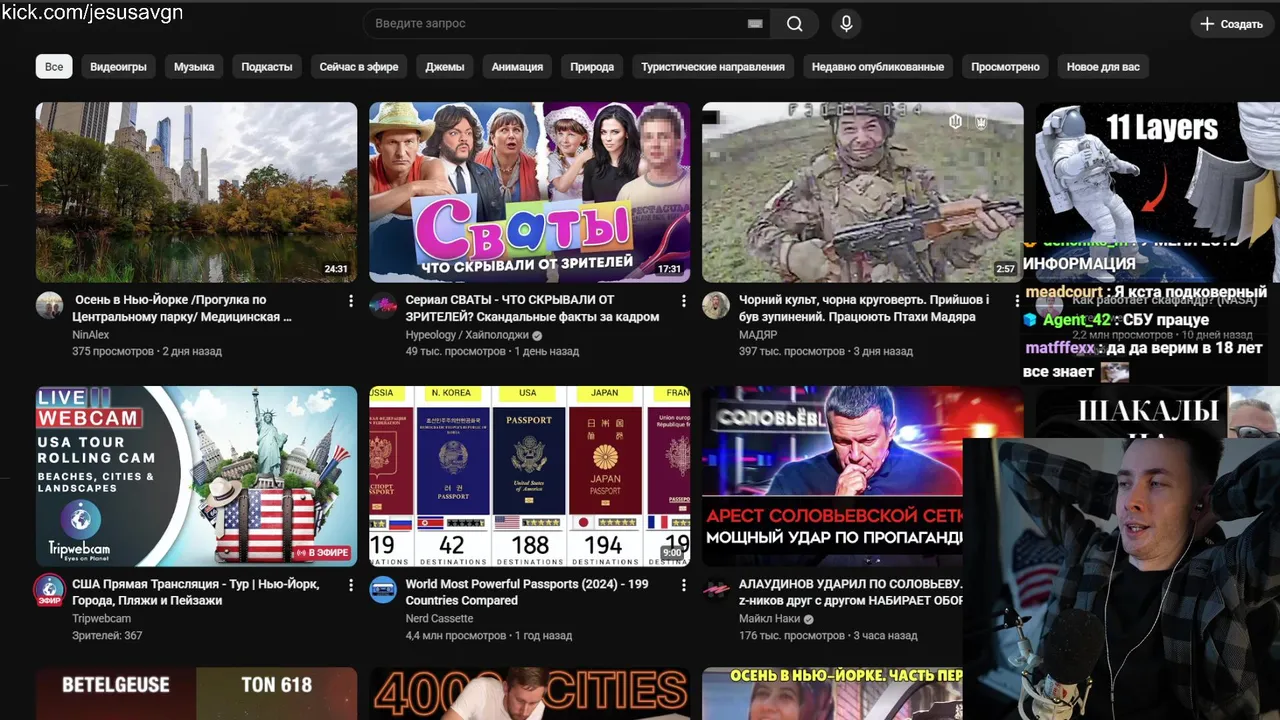Click the Hypeology channel avatar
Image resolution: width=1280 pixels, height=720 pixels.
point(382,305)
